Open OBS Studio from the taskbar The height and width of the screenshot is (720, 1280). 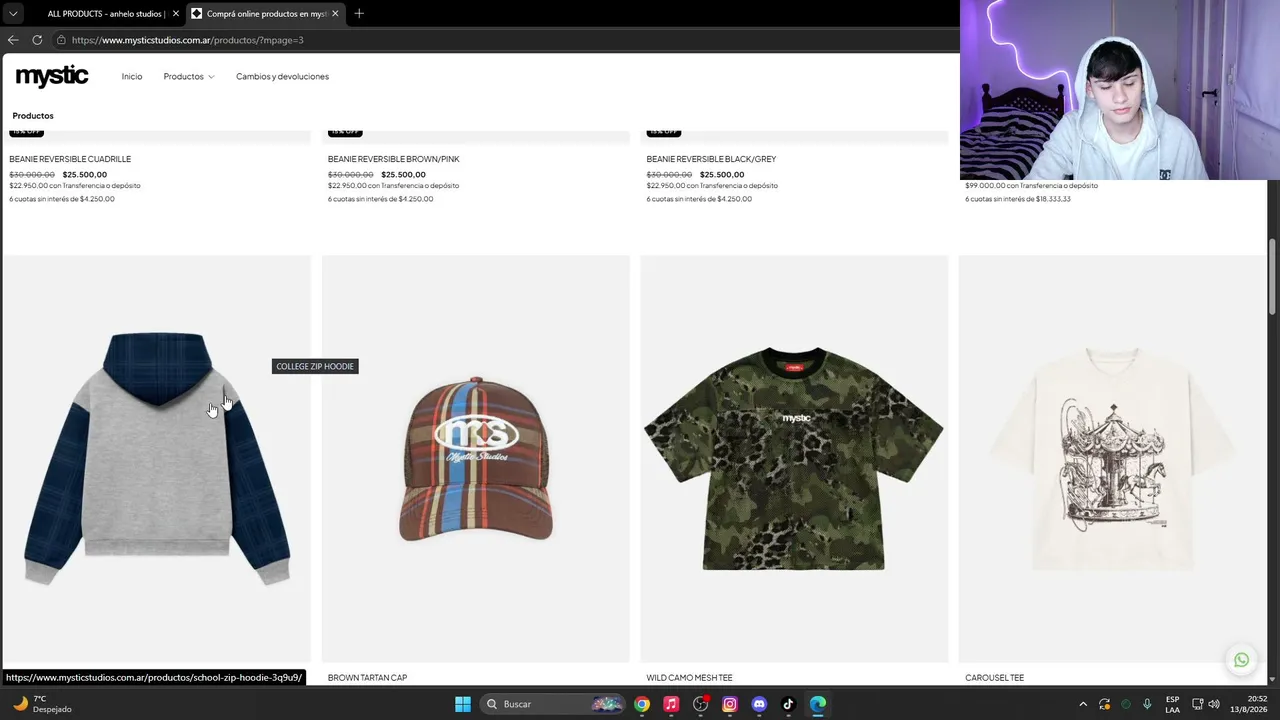tap(701, 704)
